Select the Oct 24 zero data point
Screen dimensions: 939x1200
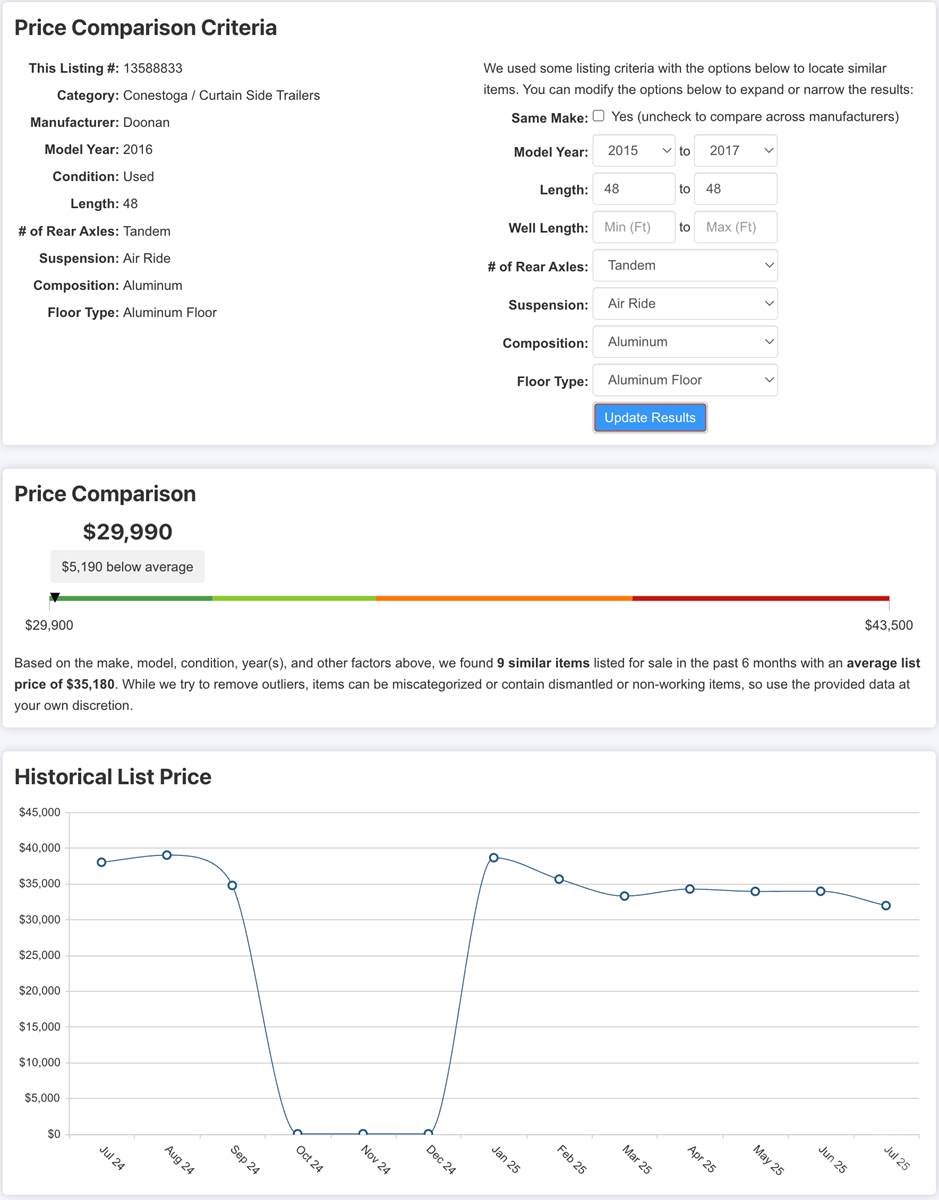pyautogui.click(x=298, y=1134)
